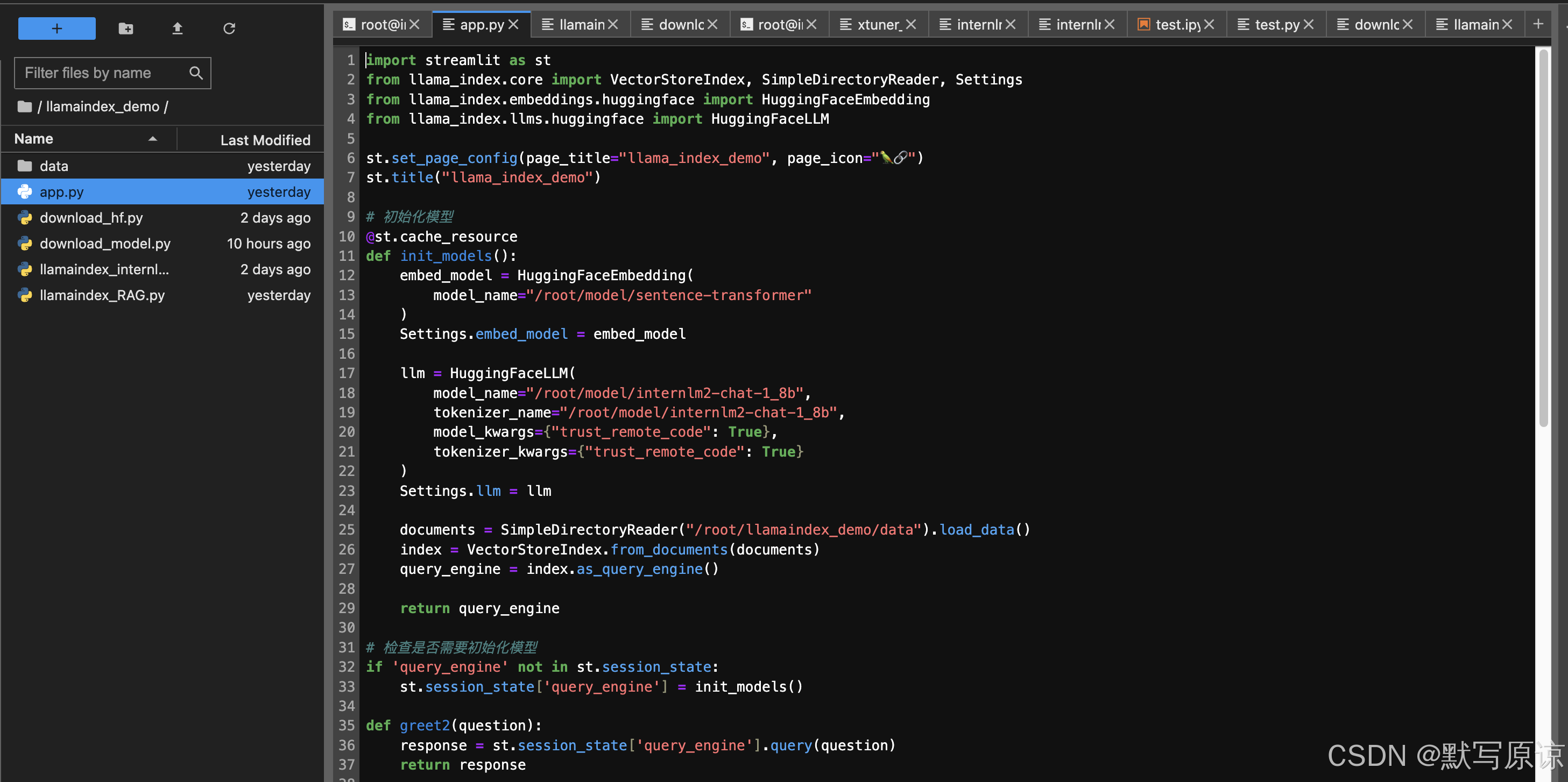This screenshot has width=1568, height=782.
Task: Click the Python icon beside download_model.py
Action: pos(24,244)
